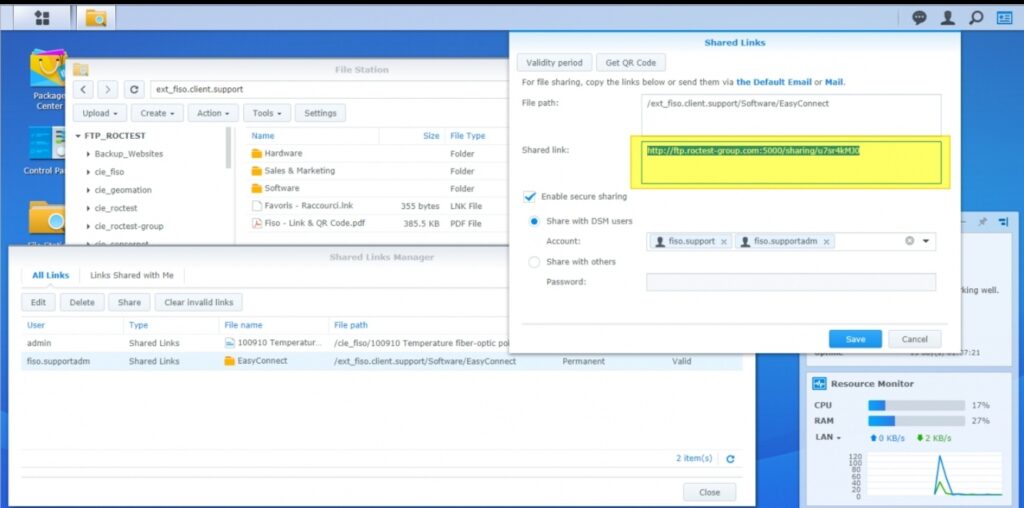Expand the cie_fiso folder tree node
The height and width of the screenshot is (508, 1024).
pos(89,172)
